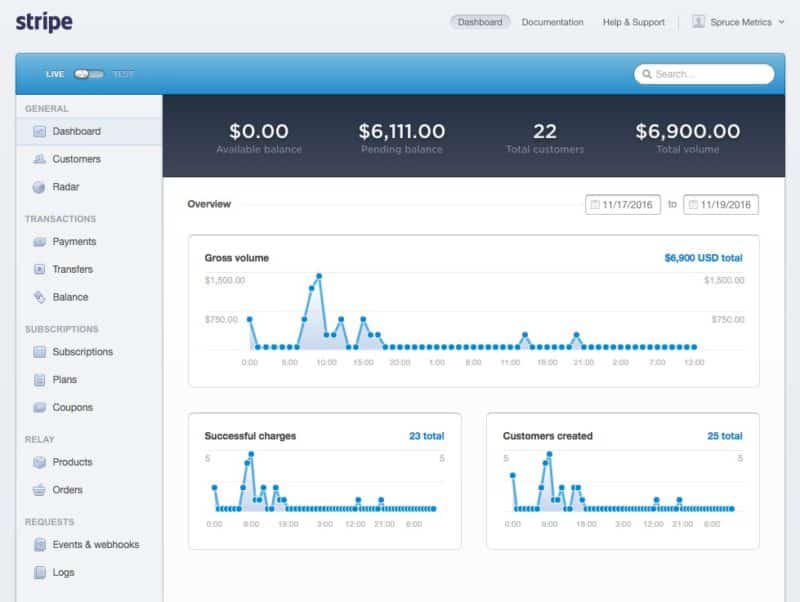
Task: Click inside the Search input field
Action: pos(704,74)
